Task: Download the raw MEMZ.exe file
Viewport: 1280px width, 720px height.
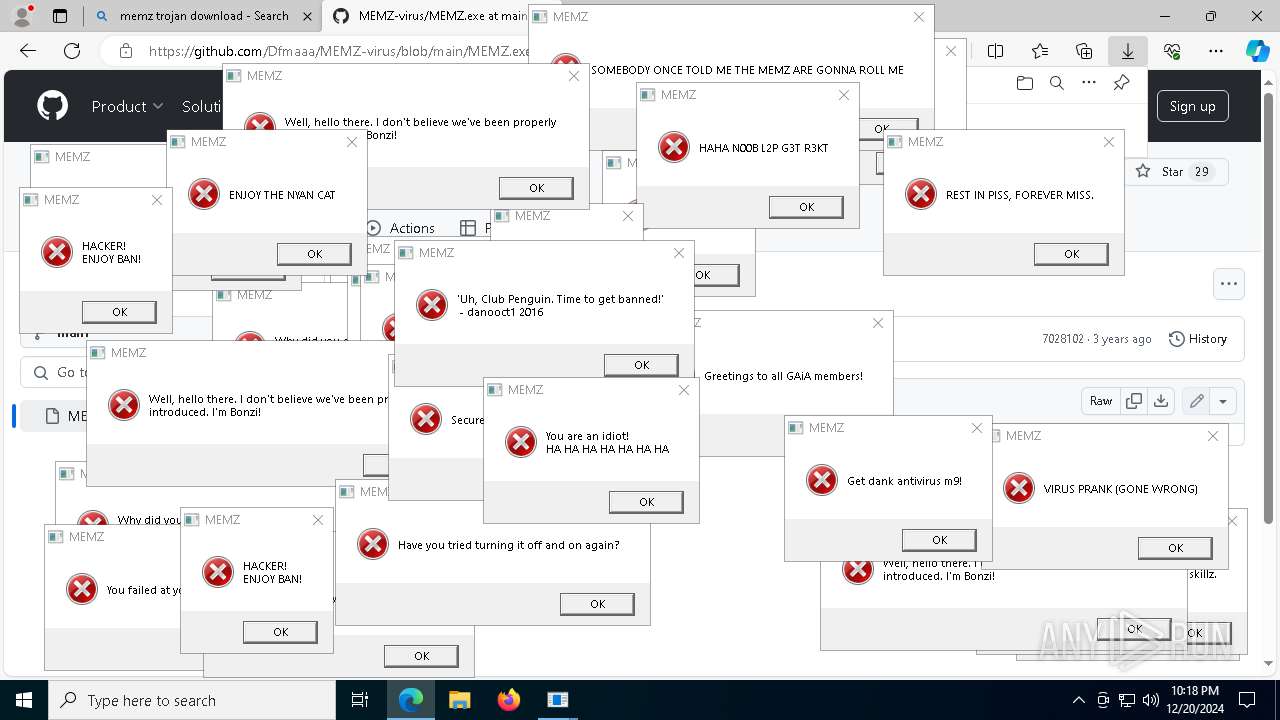Action: pos(1160,401)
